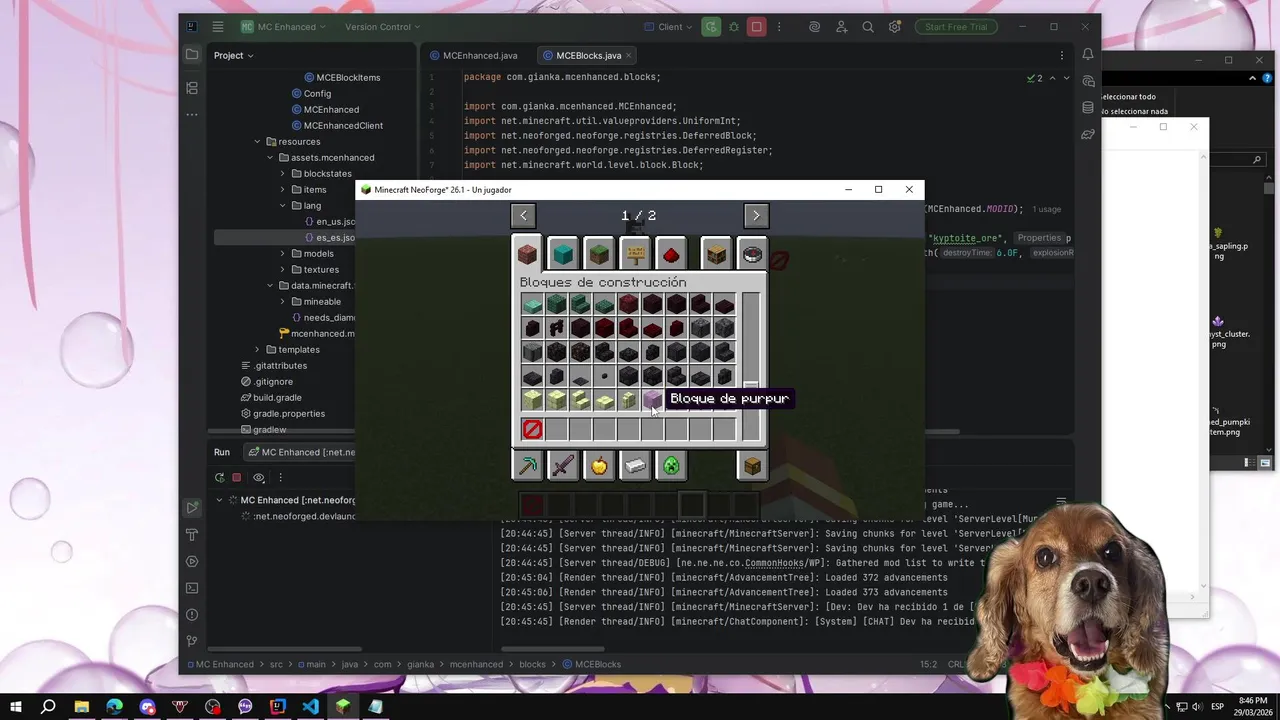This screenshot has height=720, width=1280.
Task: Open the Problems tool window icon
Action: click(x=192, y=615)
